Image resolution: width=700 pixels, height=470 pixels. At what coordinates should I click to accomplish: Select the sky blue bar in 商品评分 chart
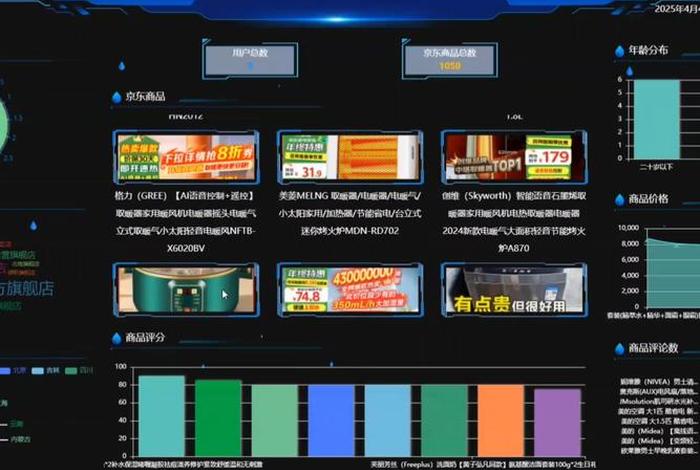point(388,420)
